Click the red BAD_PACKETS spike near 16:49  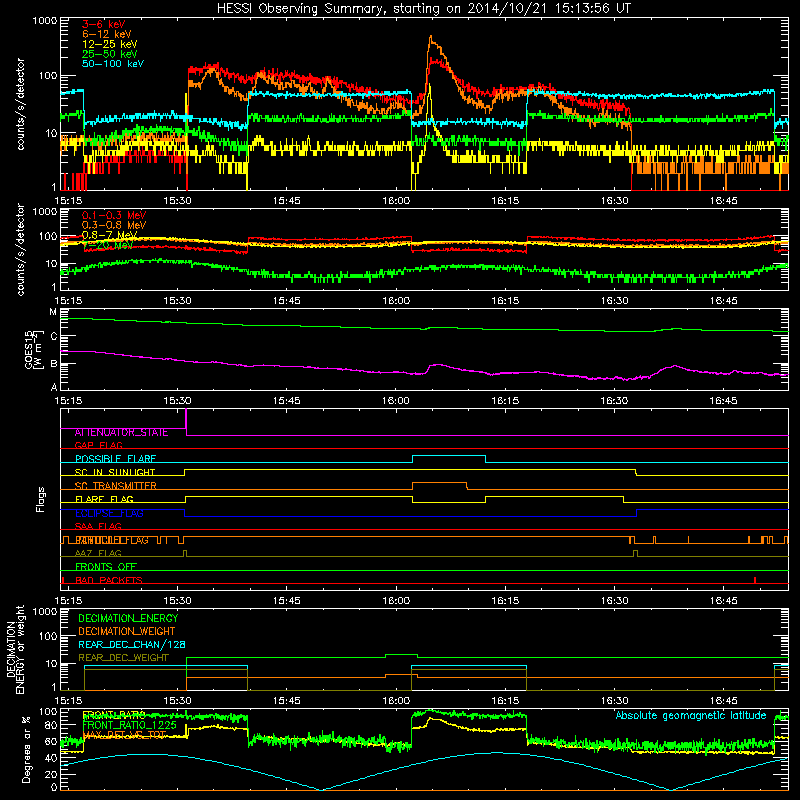755,580
